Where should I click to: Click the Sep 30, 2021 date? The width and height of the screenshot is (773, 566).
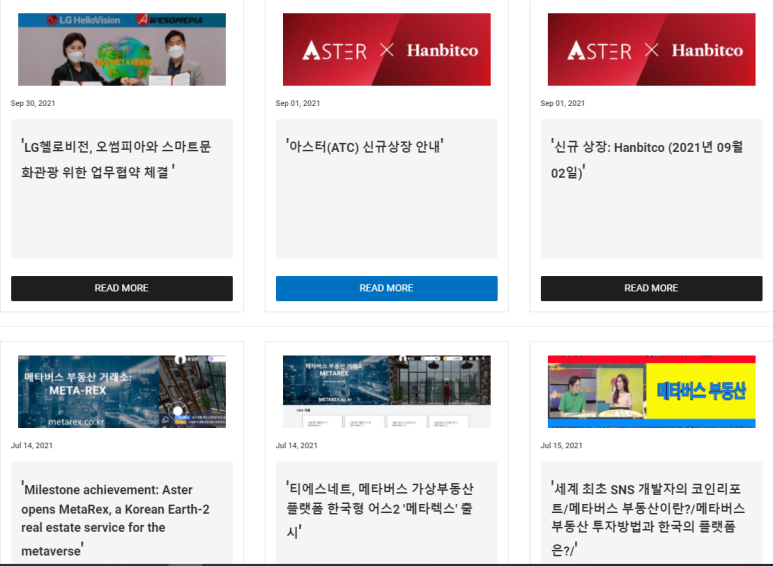coord(33,103)
